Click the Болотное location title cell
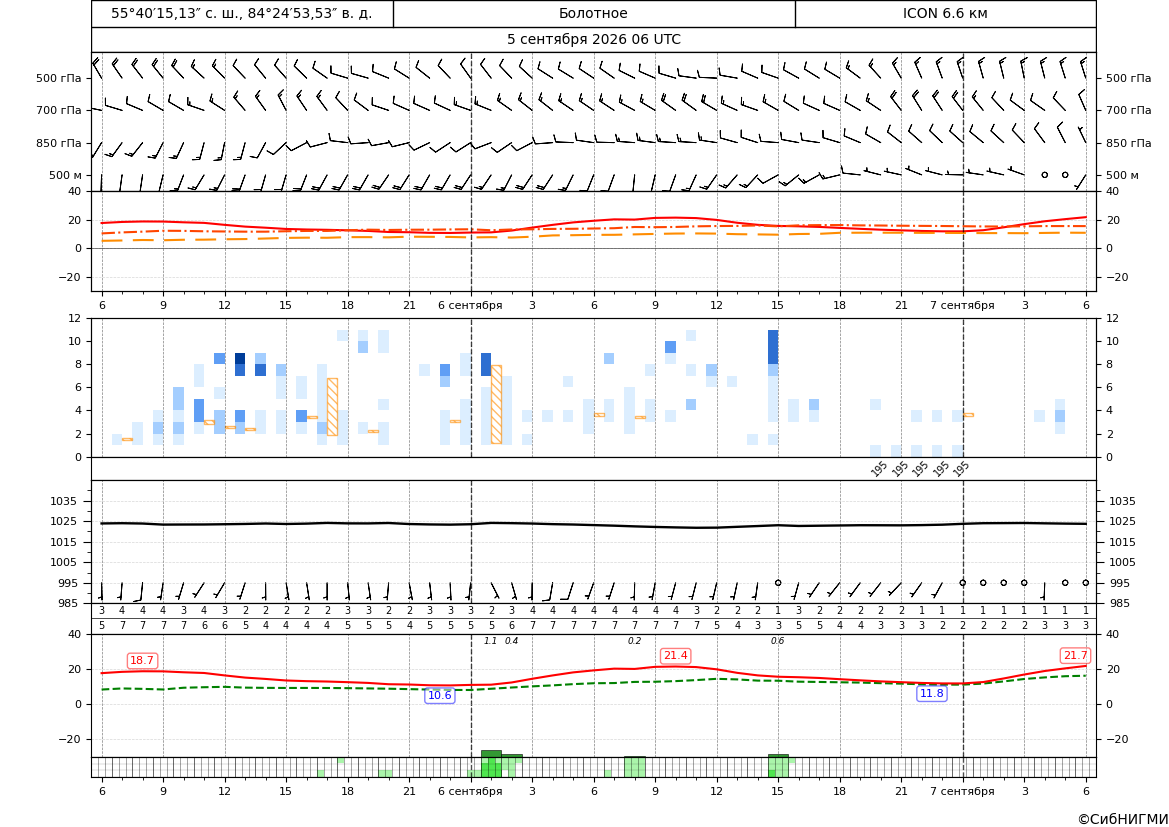Viewport: 1169px width, 827px height. pyautogui.click(x=593, y=13)
